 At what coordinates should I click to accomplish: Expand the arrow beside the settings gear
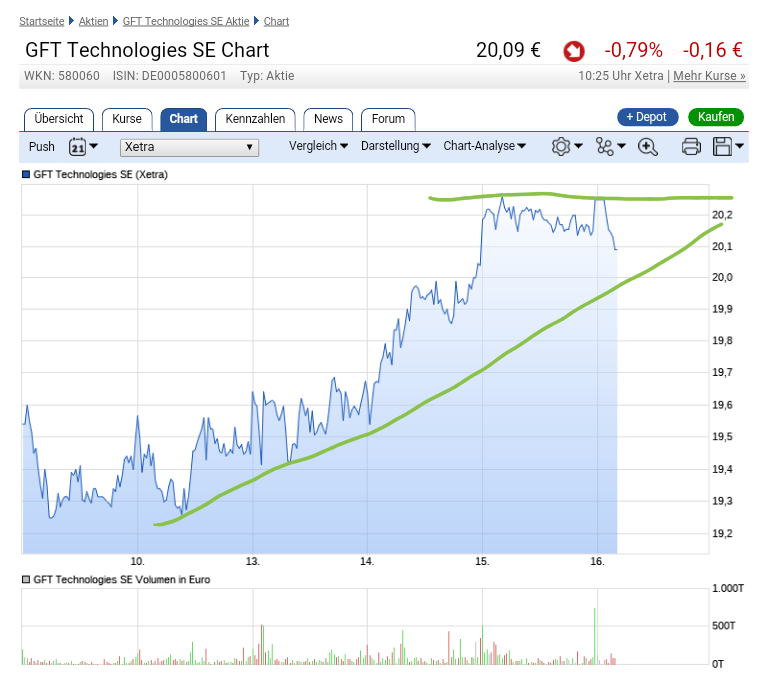click(x=578, y=146)
